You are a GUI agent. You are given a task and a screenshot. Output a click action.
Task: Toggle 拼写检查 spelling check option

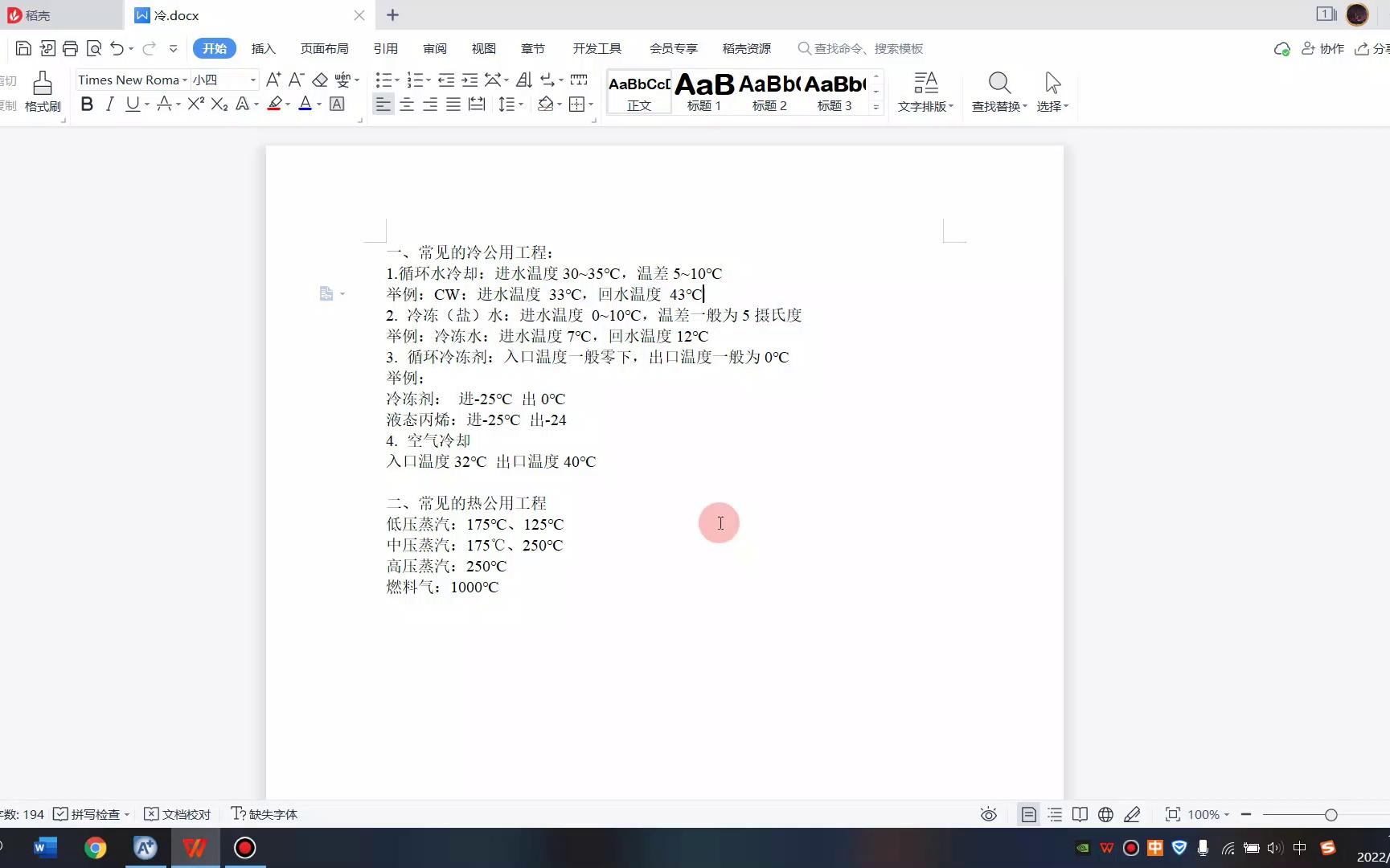tap(90, 814)
